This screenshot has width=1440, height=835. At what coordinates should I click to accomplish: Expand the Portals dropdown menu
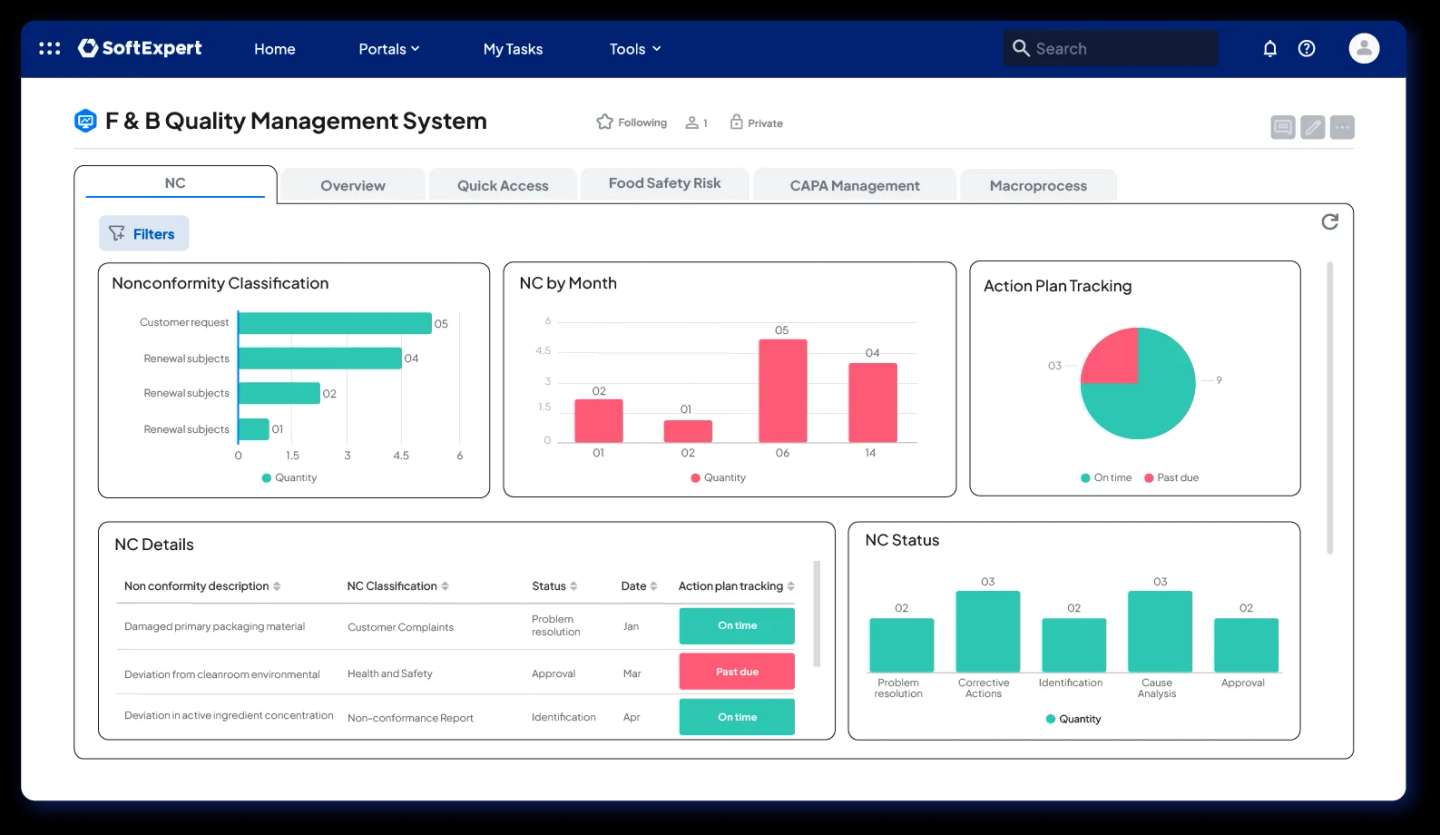pyautogui.click(x=389, y=48)
